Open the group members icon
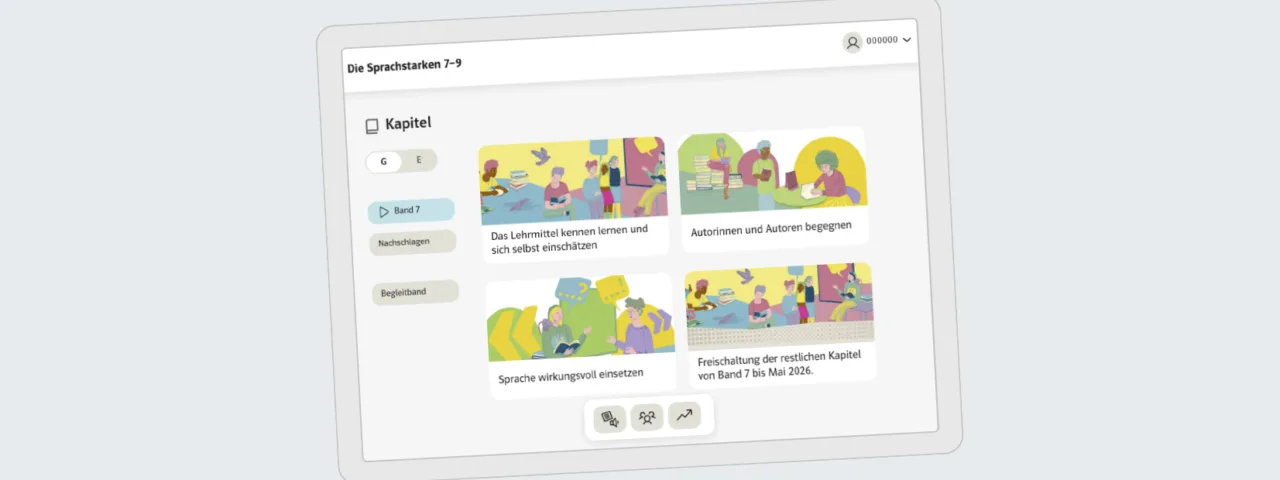Image resolution: width=1280 pixels, height=480 pixels. (x=646, y=418)
